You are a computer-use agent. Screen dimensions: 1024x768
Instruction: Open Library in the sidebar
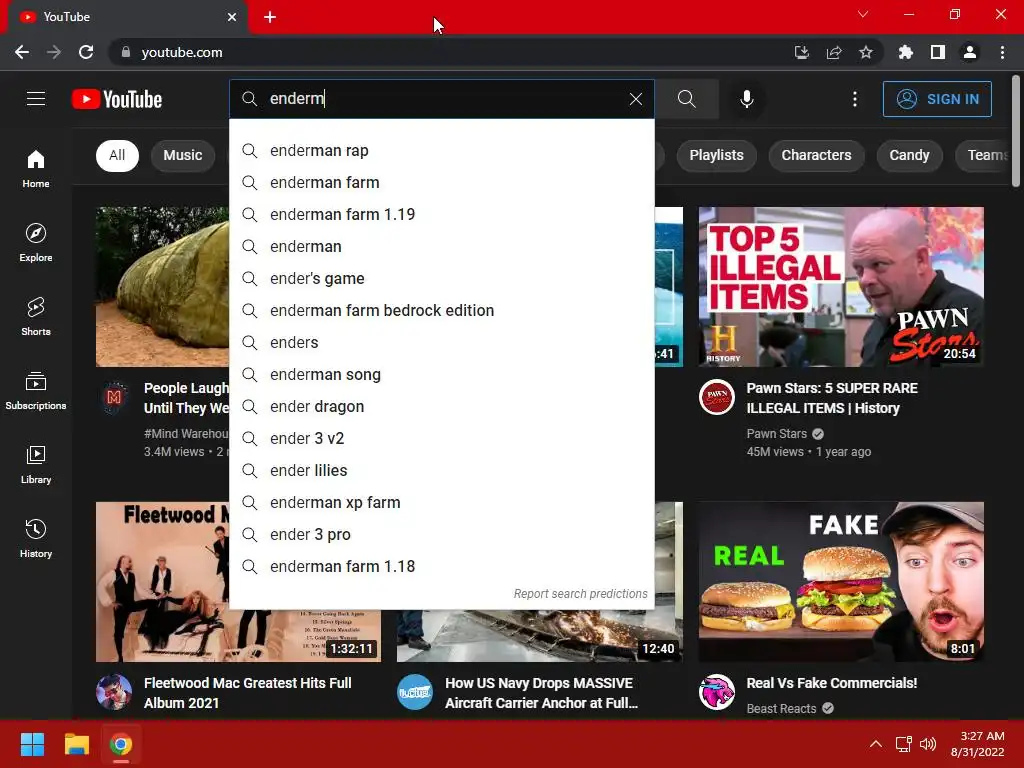(x=36, y=464)
